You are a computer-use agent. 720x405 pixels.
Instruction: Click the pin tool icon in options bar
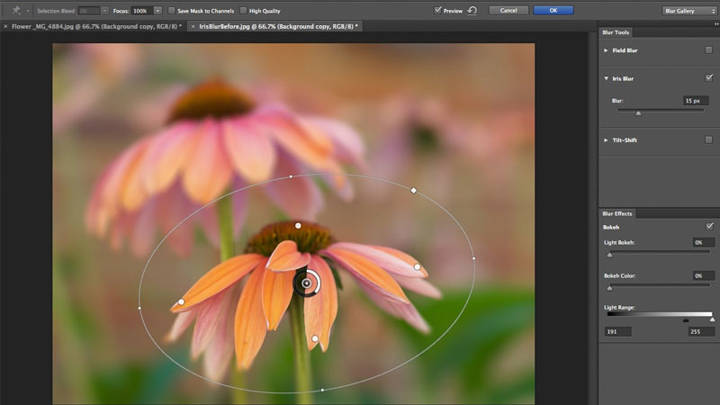17,11
